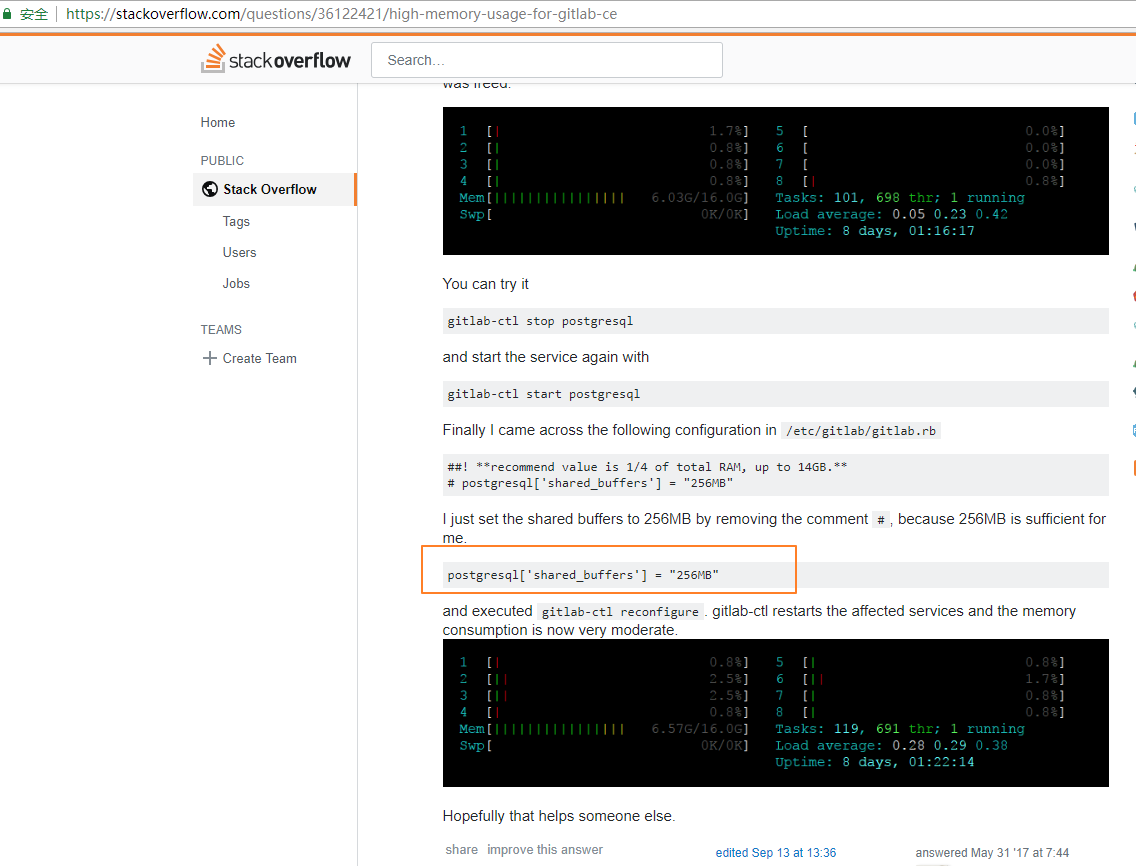1136x866 pixels.
Task: Collapse the PUBLIC section in the sidebar
Action: tap(222, 160)
